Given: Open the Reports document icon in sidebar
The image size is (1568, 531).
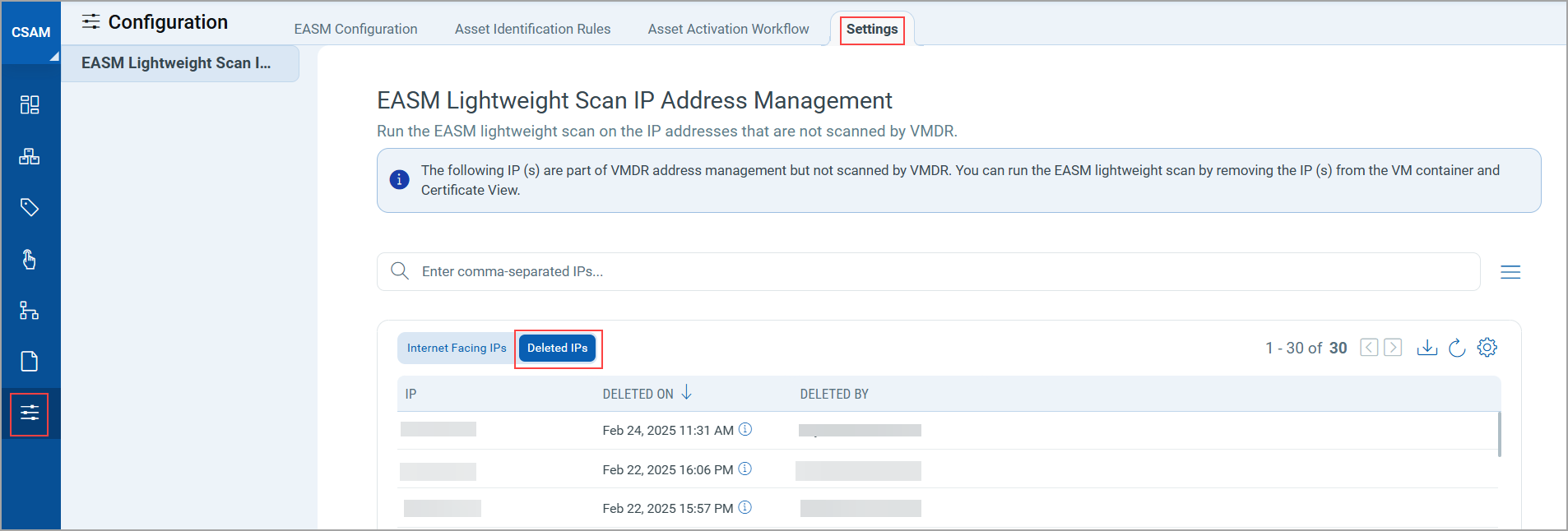Looking at the screenshot, I should pyautogui.click(x=30, y=362).
